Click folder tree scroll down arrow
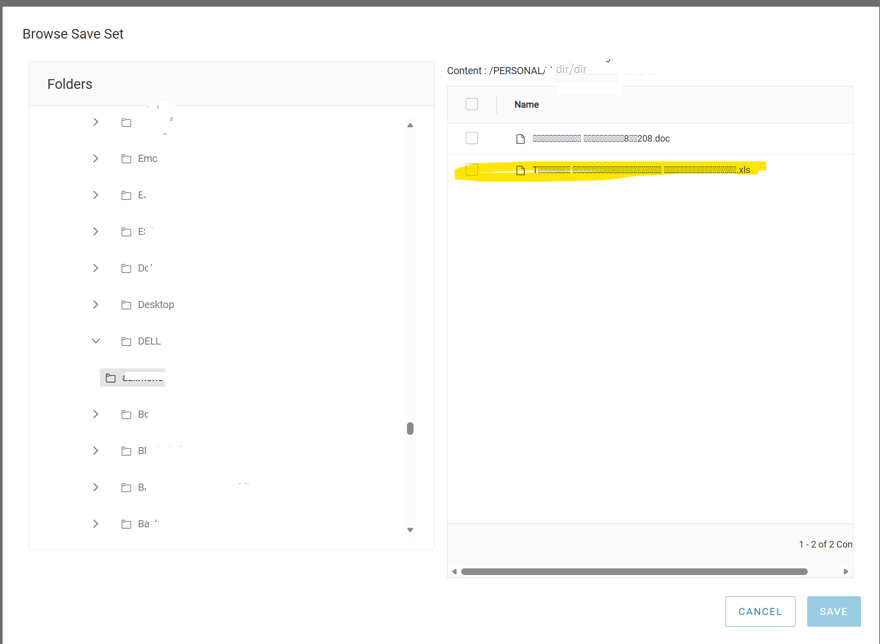 point(410,530)
